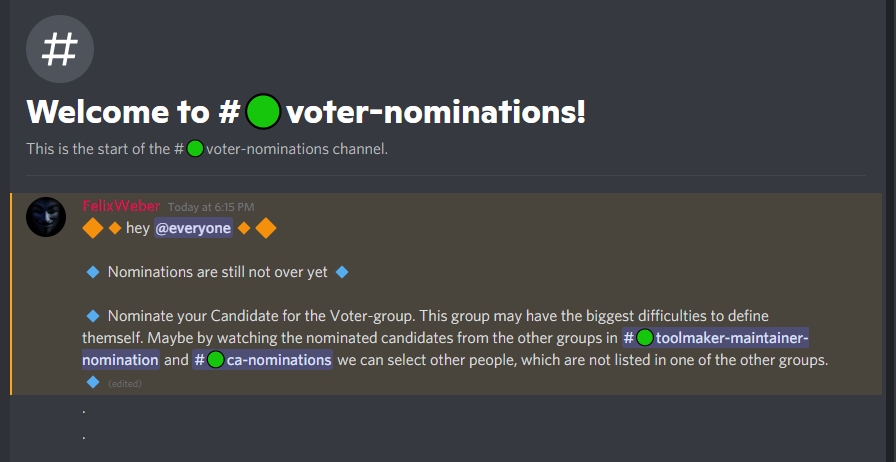Click the large orange diamond ending the greeting line
This screenshot has height=462, width=896.
[265, 229]
